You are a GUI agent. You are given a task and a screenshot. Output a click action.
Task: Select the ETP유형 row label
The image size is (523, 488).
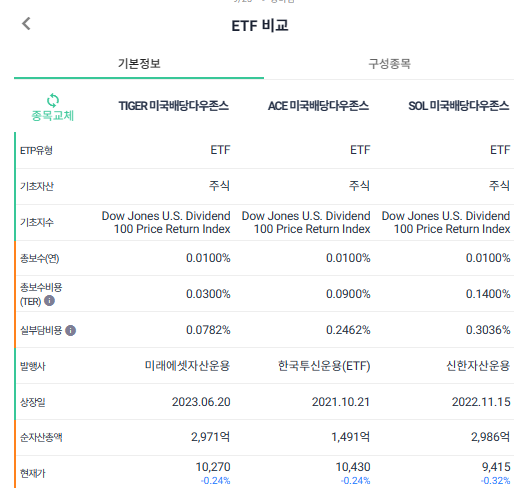pos(36,150)
